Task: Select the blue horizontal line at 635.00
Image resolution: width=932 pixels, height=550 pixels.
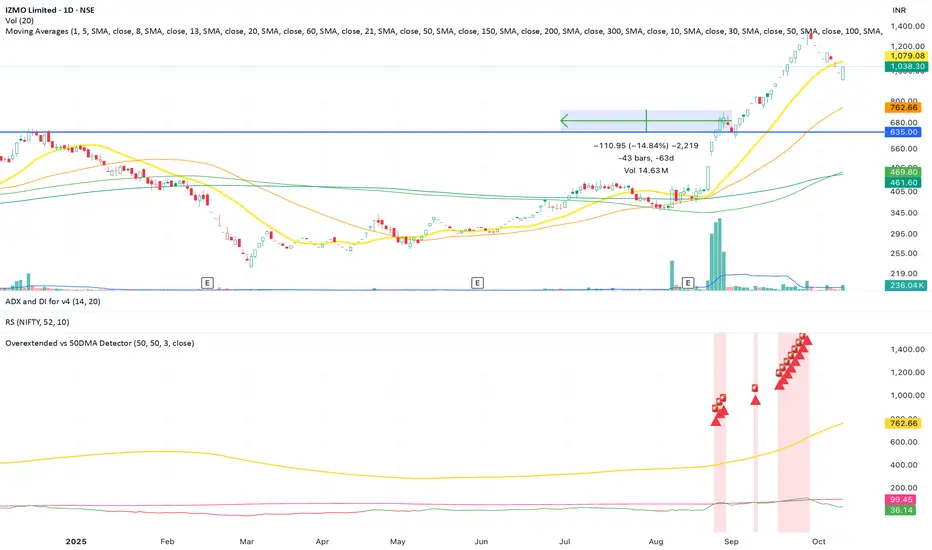Action: pos(442,132)
